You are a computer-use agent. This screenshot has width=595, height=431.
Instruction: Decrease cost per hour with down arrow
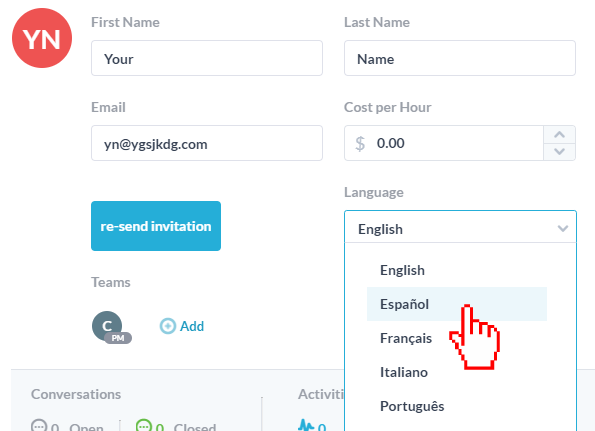[559, 152]
